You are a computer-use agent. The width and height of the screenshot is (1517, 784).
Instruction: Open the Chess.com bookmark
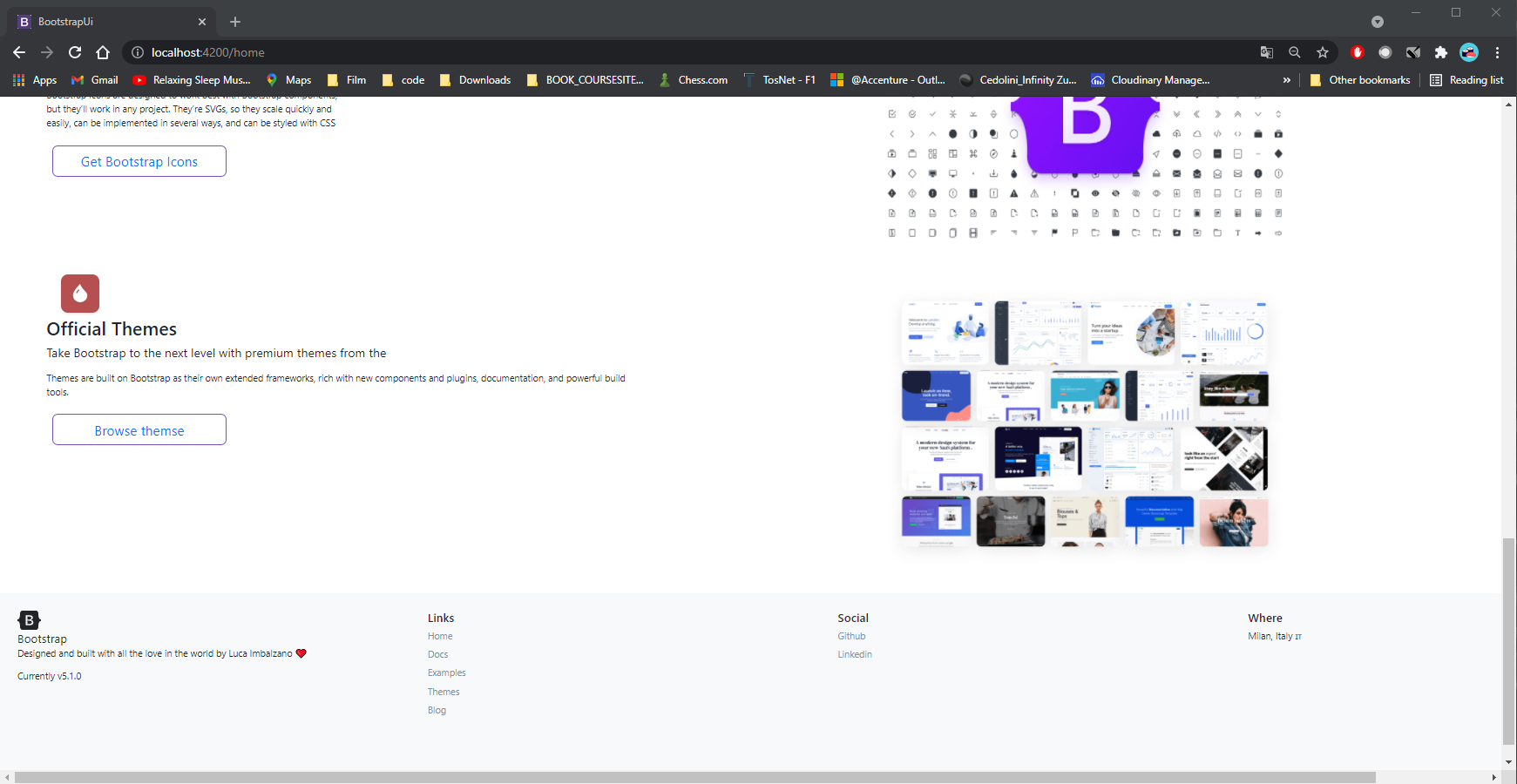point(694,80)
